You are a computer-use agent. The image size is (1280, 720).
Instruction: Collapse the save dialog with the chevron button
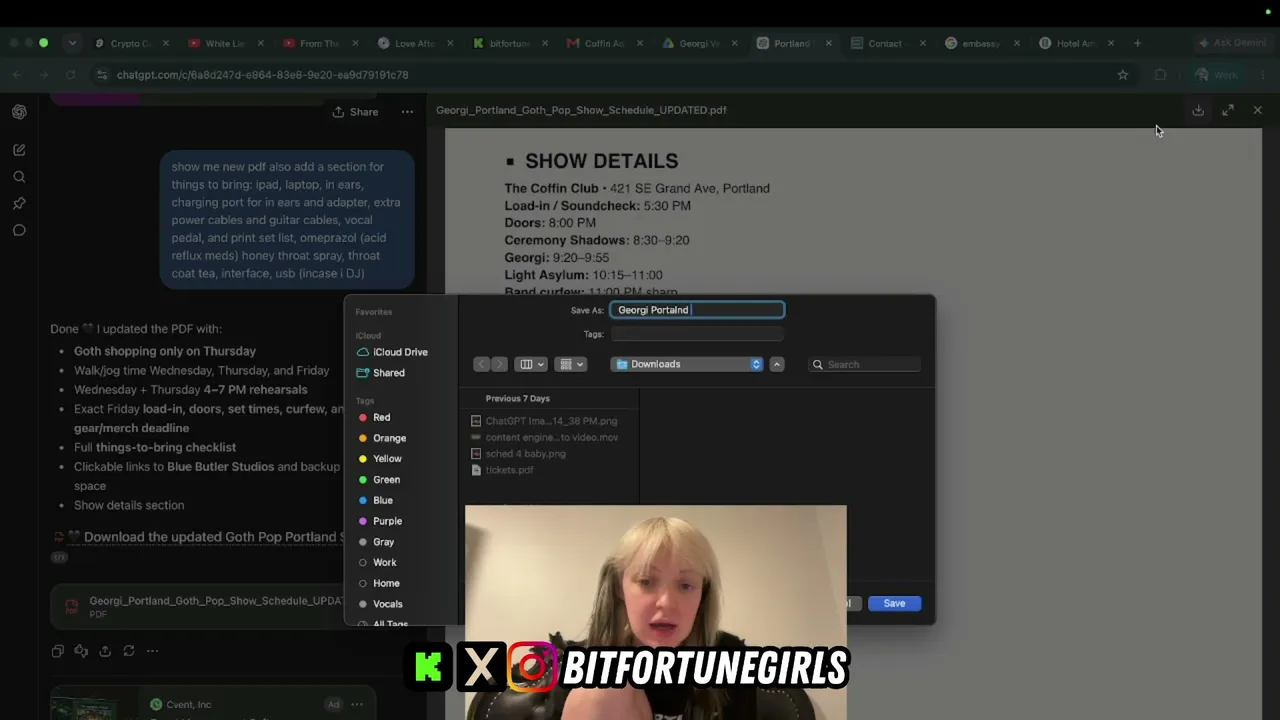point(776,364)
